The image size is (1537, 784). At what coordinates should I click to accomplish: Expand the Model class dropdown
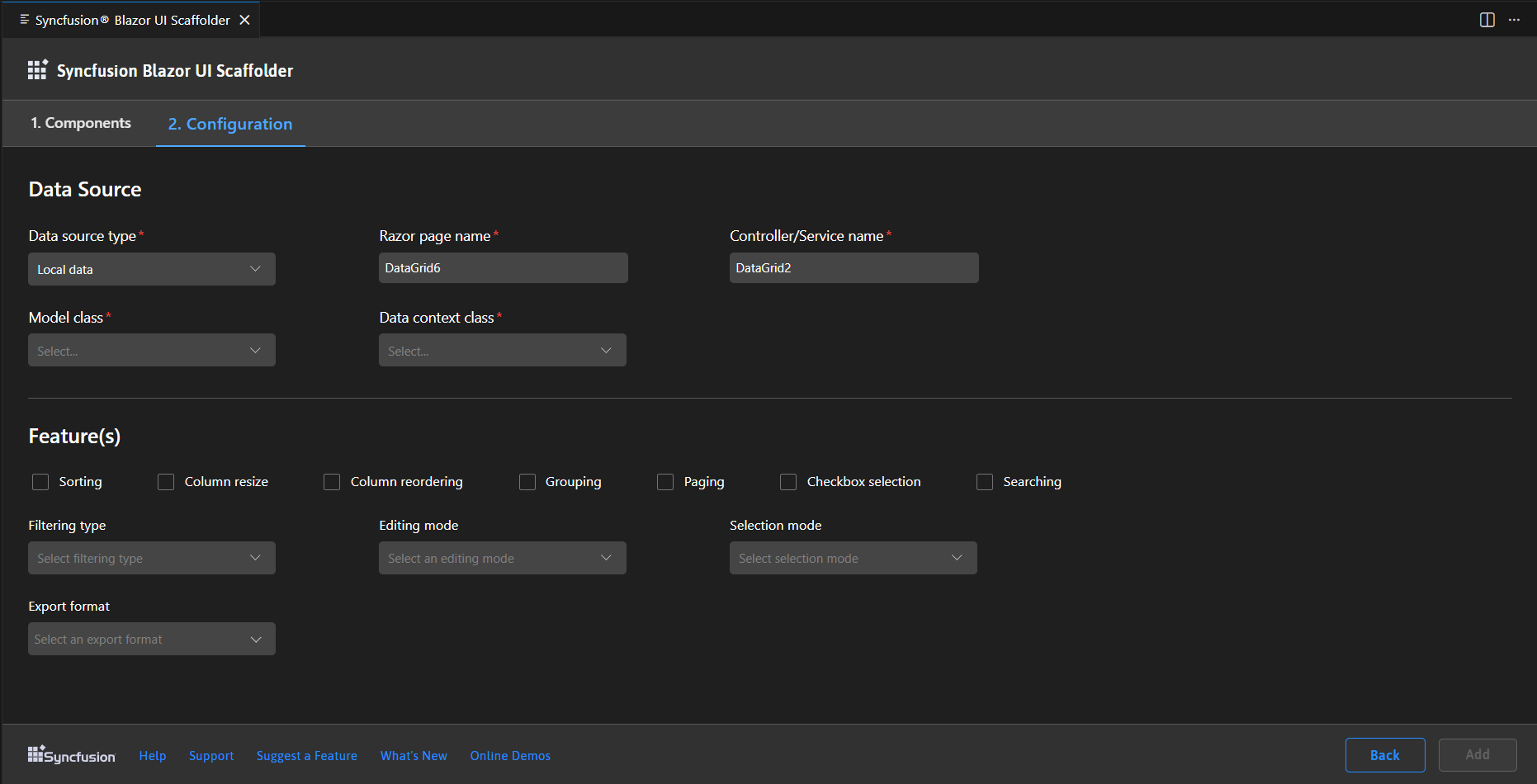tap(152, 351)
